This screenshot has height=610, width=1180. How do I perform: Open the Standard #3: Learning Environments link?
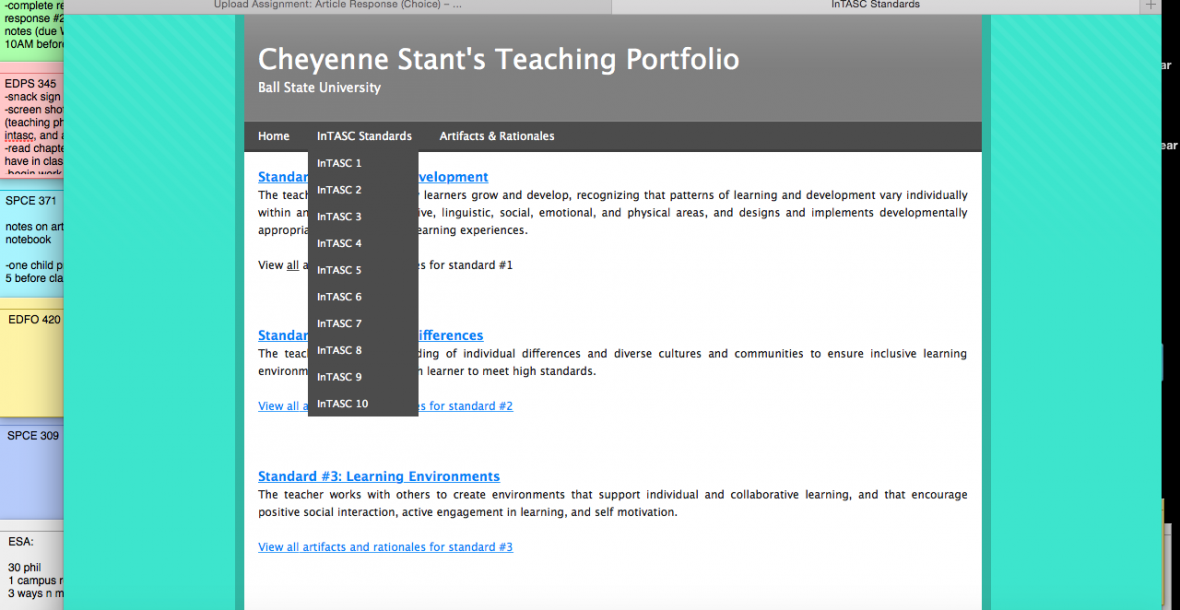pyautogui.click(x=378, y=477)
